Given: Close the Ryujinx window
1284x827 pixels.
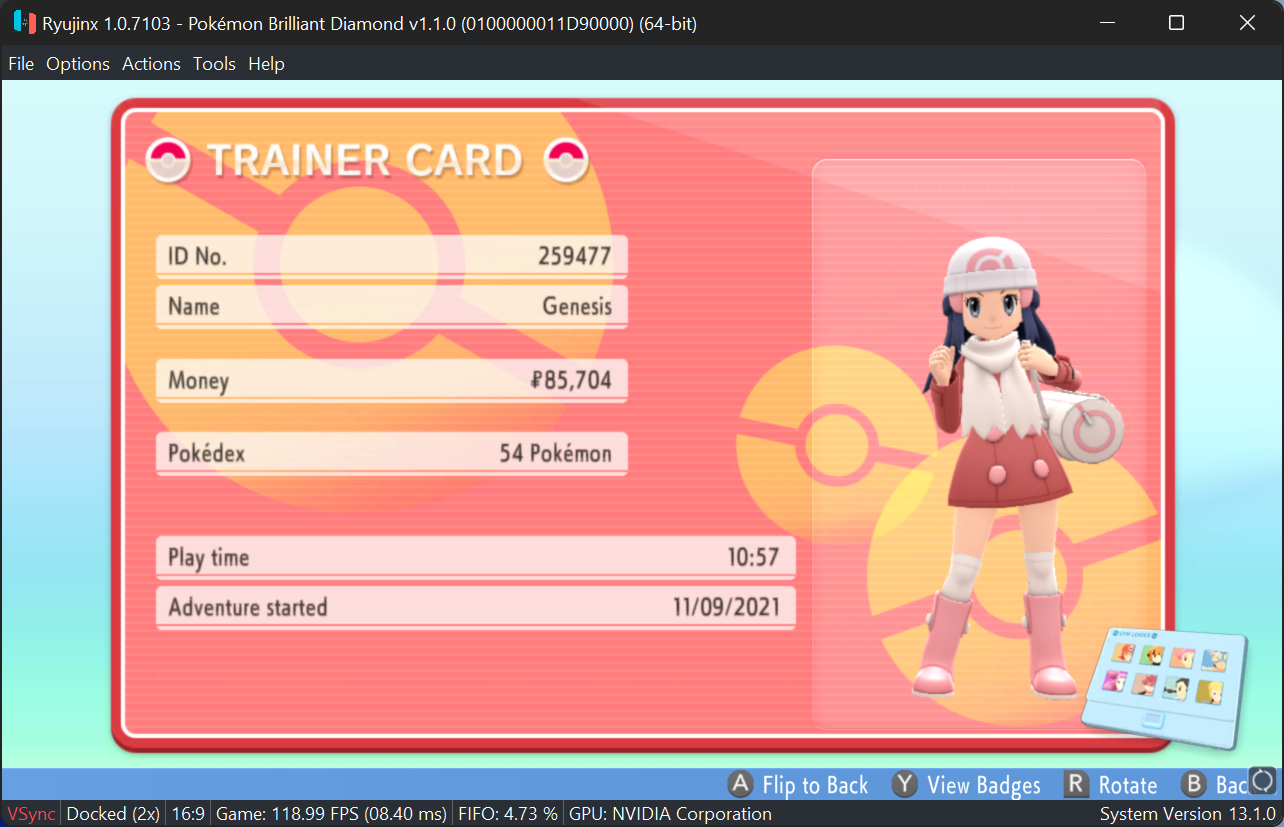Looking at the screenshot, I should 1247,22.
